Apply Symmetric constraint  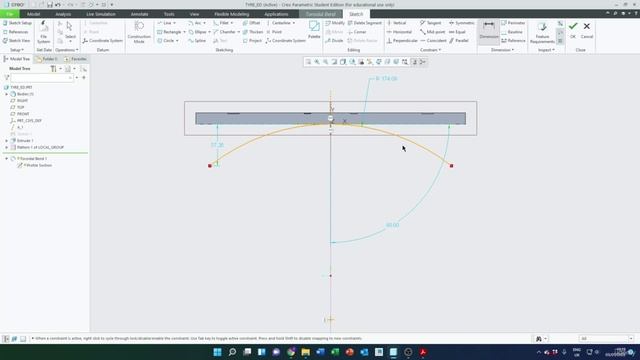[462, 23]
